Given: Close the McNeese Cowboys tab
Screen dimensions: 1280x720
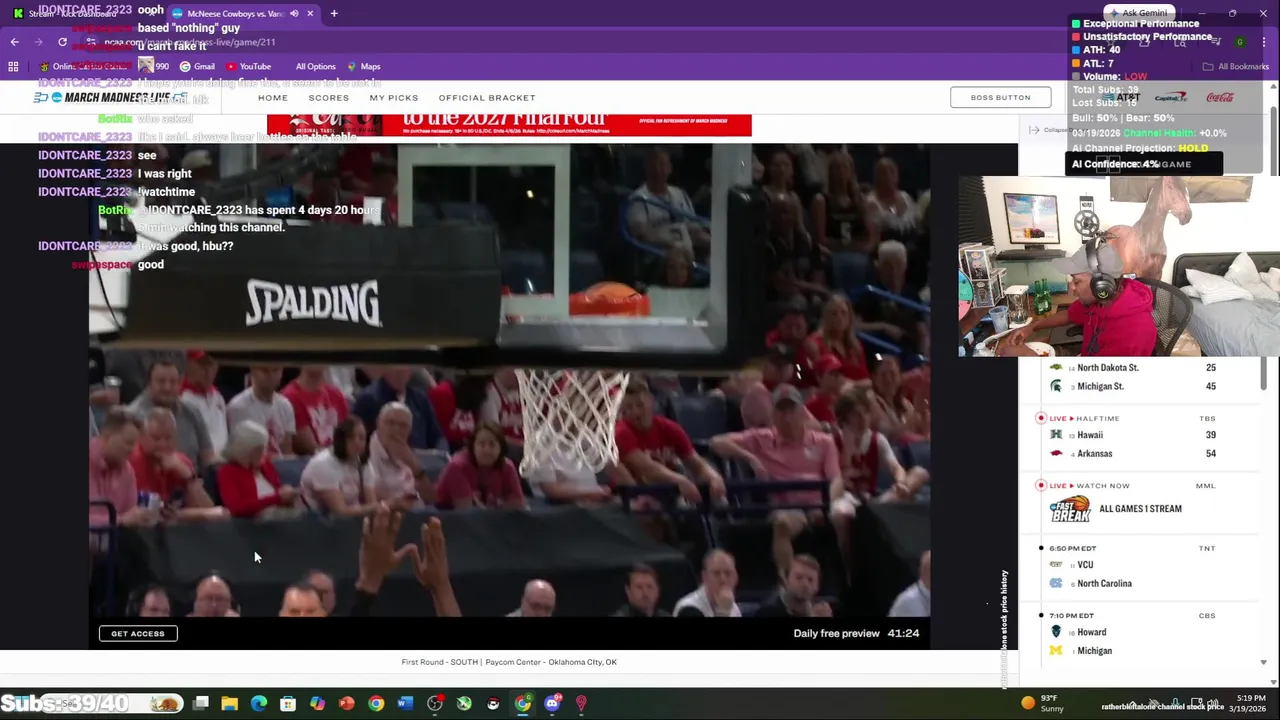Looking at the screenshot, I should pyautogui.click(x=310, y=13).
